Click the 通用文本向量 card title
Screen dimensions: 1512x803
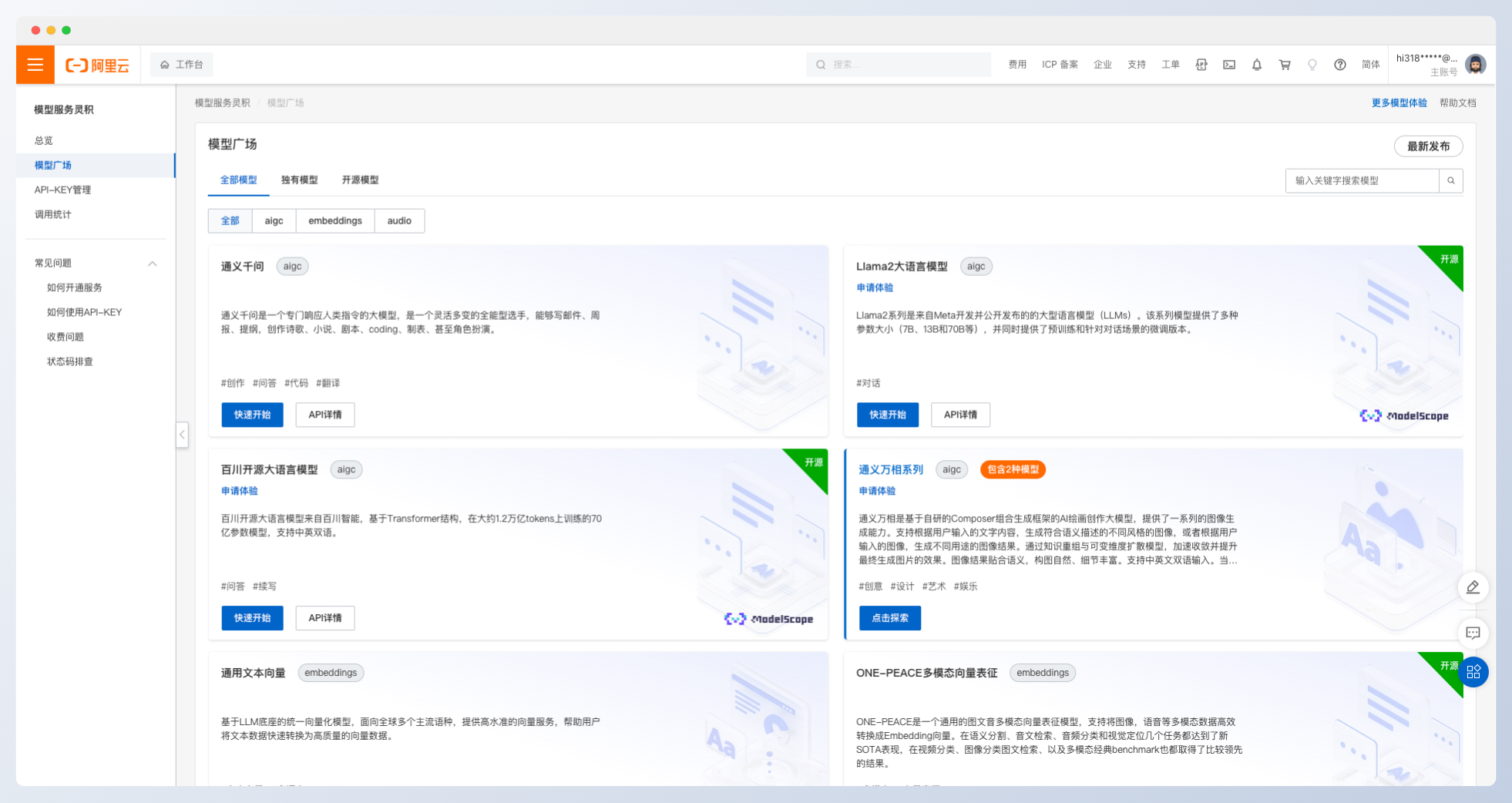[254, 673]
